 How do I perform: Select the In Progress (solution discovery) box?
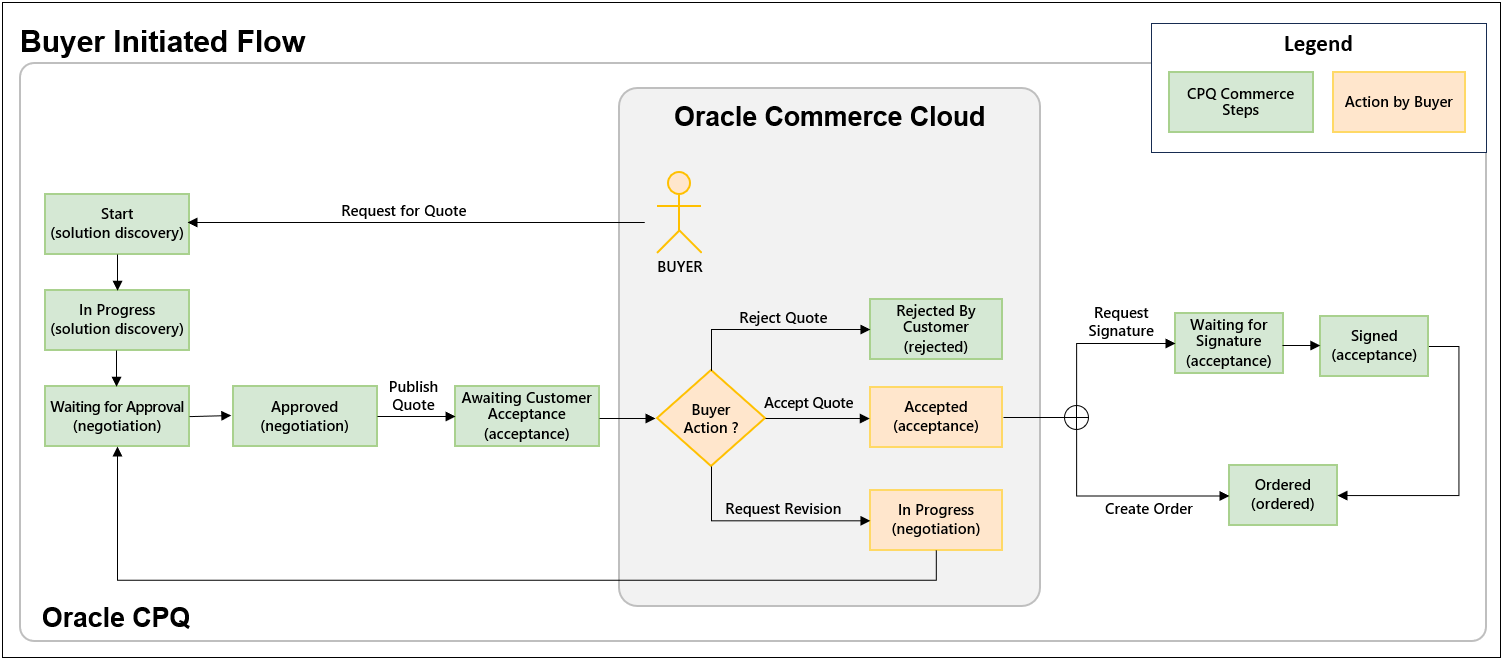point(117,320)
